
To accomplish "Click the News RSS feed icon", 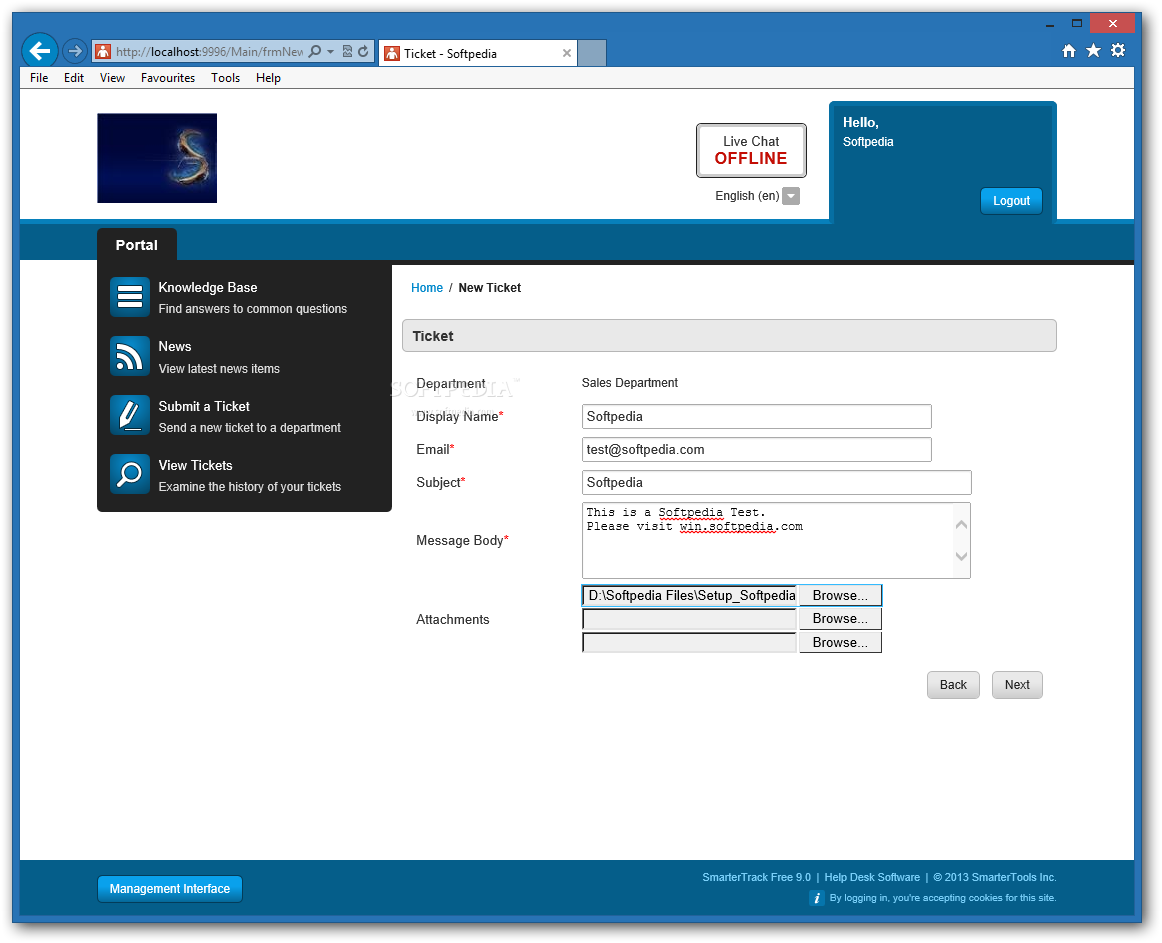I will pyautogui.click(x=130, y=356).
